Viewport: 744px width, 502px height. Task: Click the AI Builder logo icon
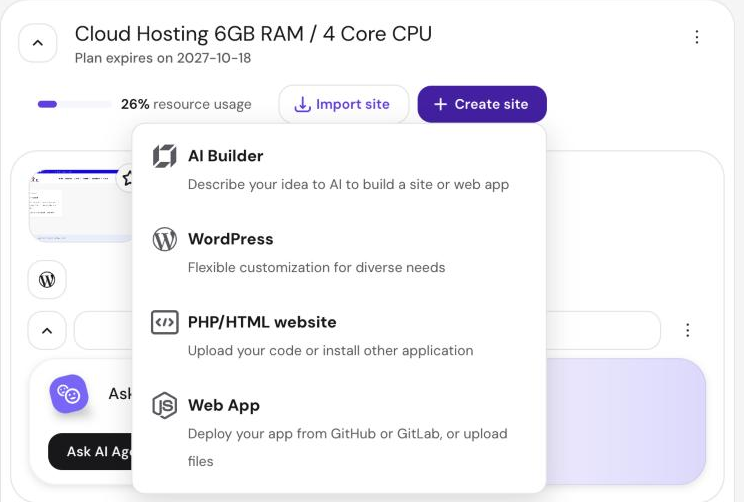coord(164,156)
